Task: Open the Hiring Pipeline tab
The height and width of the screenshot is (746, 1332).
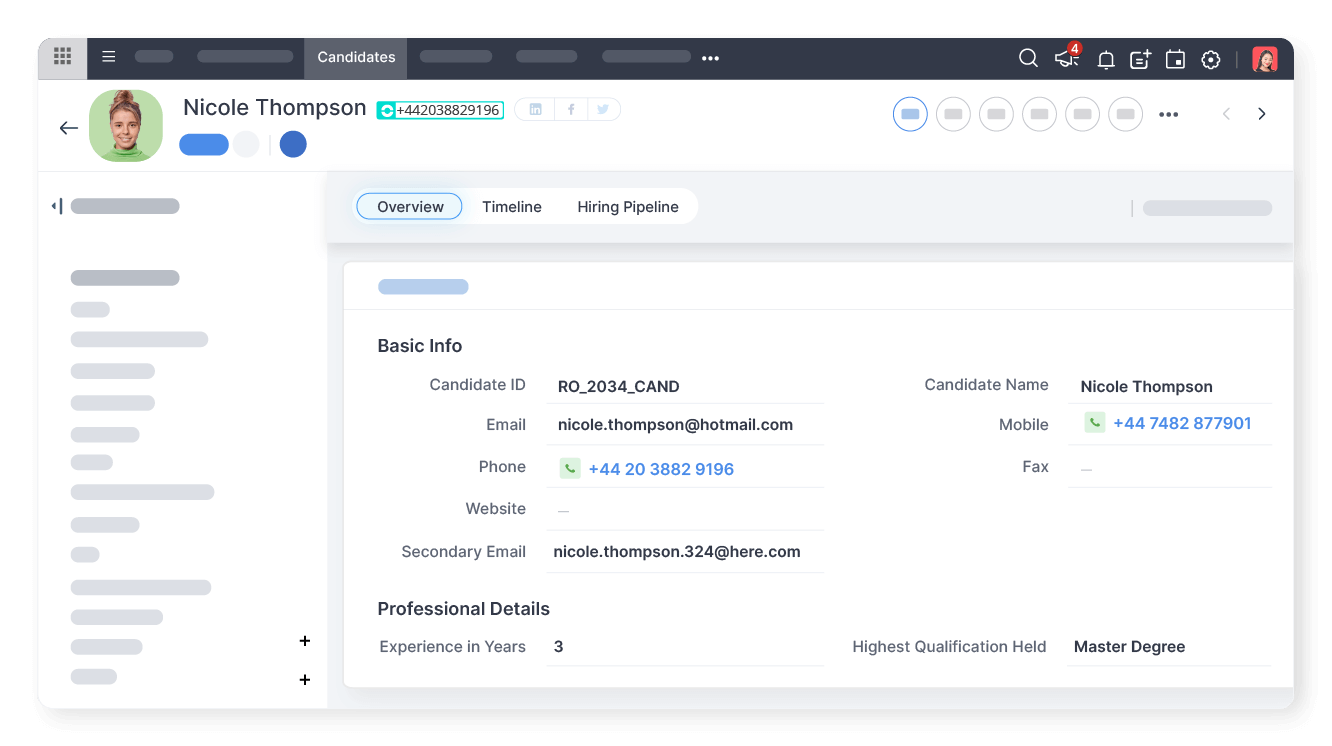Action: click(628, 206)
